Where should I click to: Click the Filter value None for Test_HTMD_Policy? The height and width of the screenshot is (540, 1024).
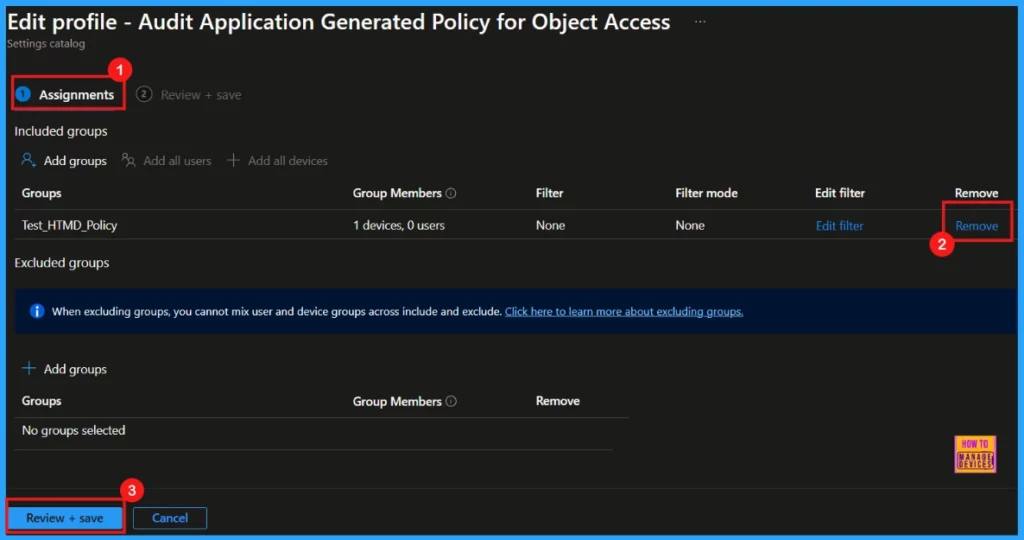click(x=550, y=225)
